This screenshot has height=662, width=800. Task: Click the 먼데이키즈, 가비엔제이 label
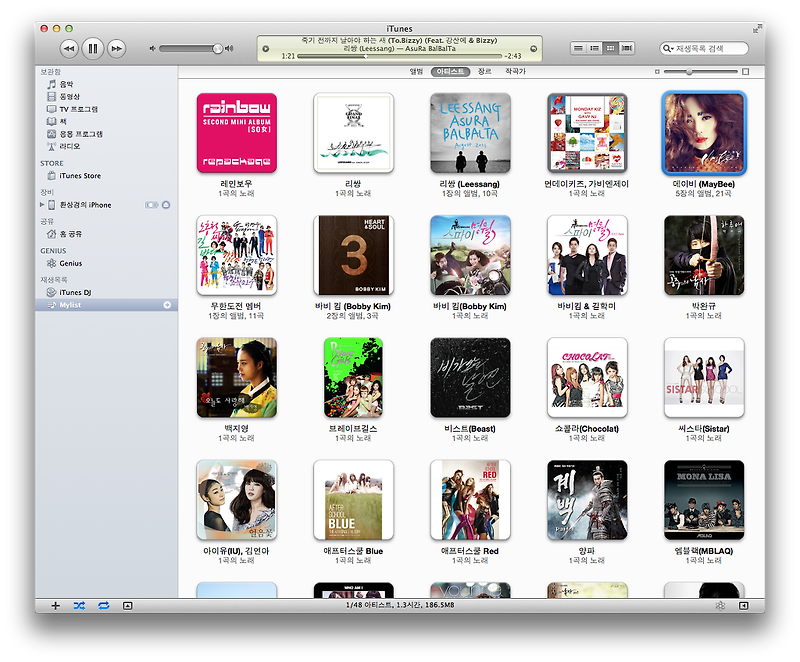coord(587,184)
